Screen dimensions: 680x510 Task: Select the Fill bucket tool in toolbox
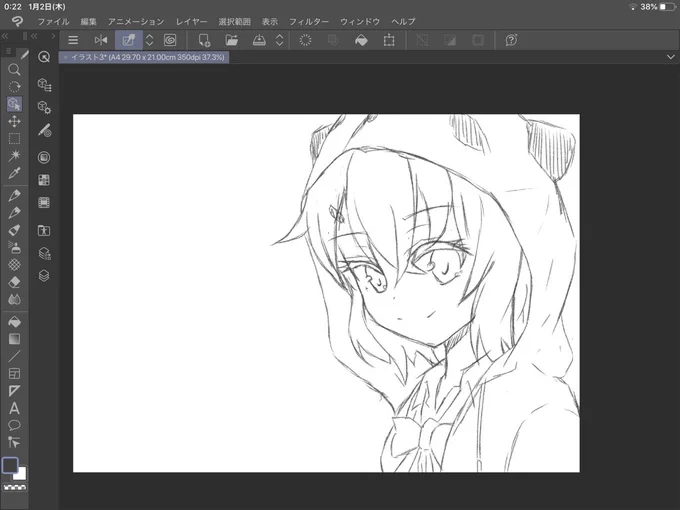click(14, 322)
